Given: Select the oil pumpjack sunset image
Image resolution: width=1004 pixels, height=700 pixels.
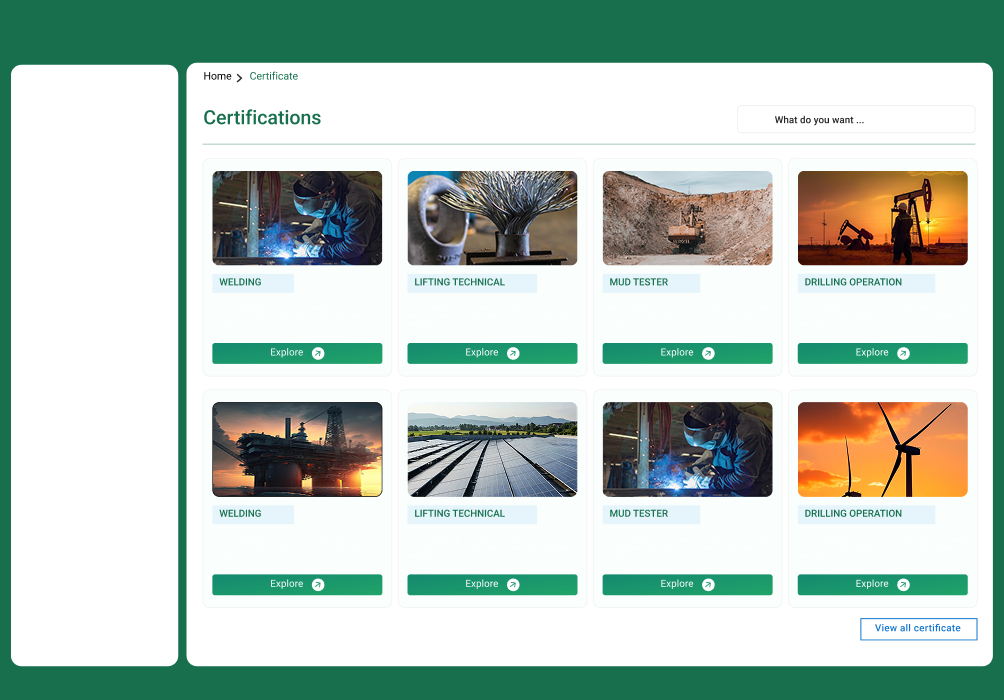Looking at the screenshot, I should [x=882, y=218].
